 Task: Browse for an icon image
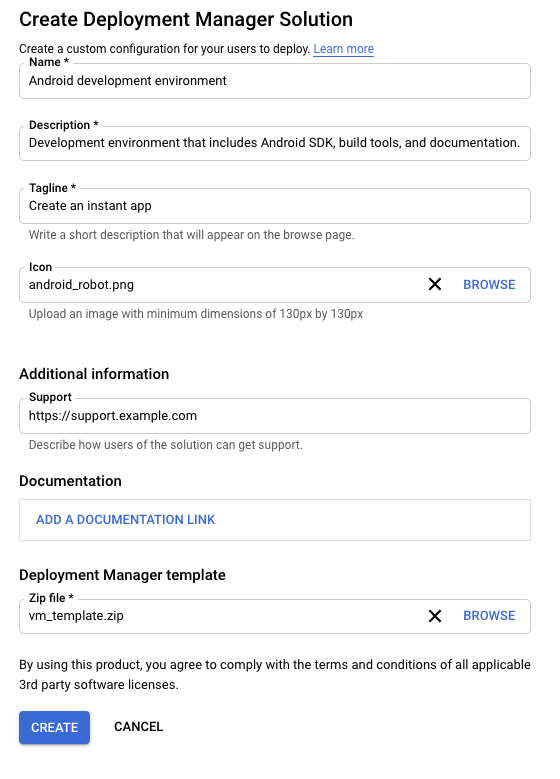click(x=489, y=285)
